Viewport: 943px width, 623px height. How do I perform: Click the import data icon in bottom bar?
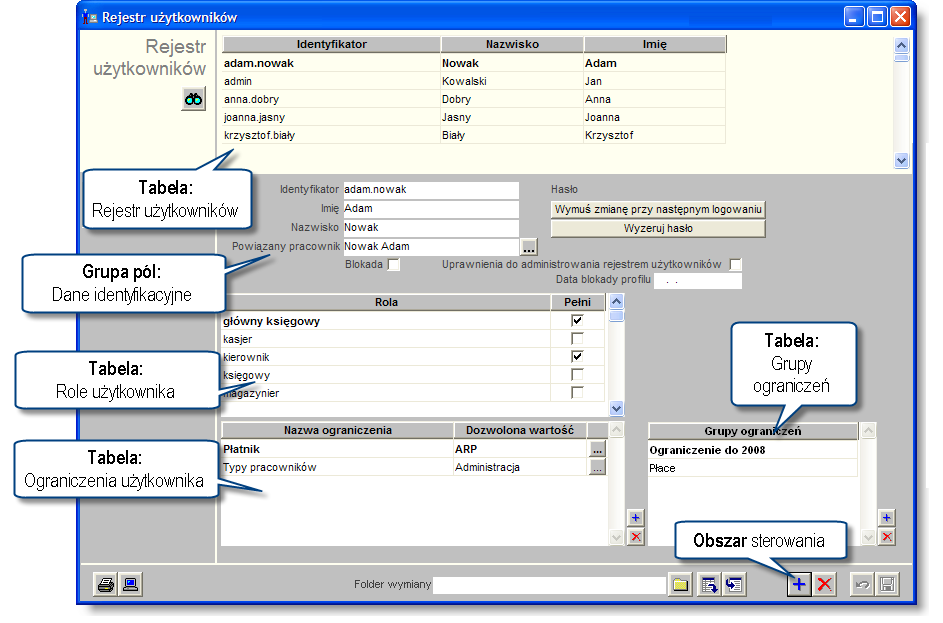tap(734, 585)
